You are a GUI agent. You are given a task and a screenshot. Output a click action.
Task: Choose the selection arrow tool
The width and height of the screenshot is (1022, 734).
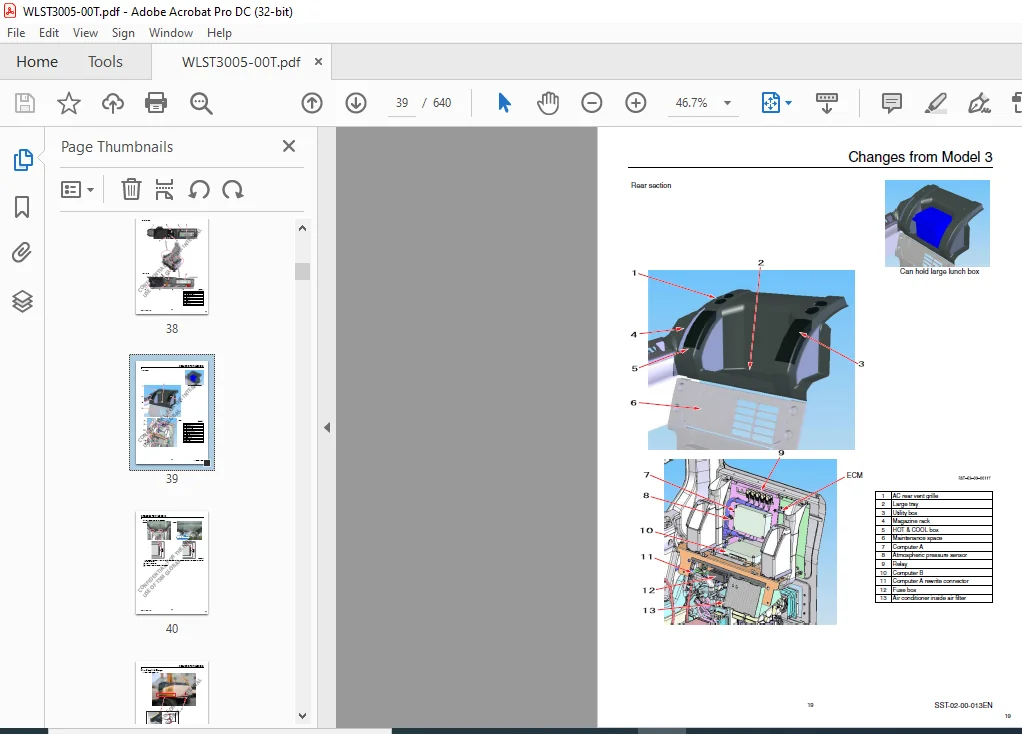tap(504, 103)
